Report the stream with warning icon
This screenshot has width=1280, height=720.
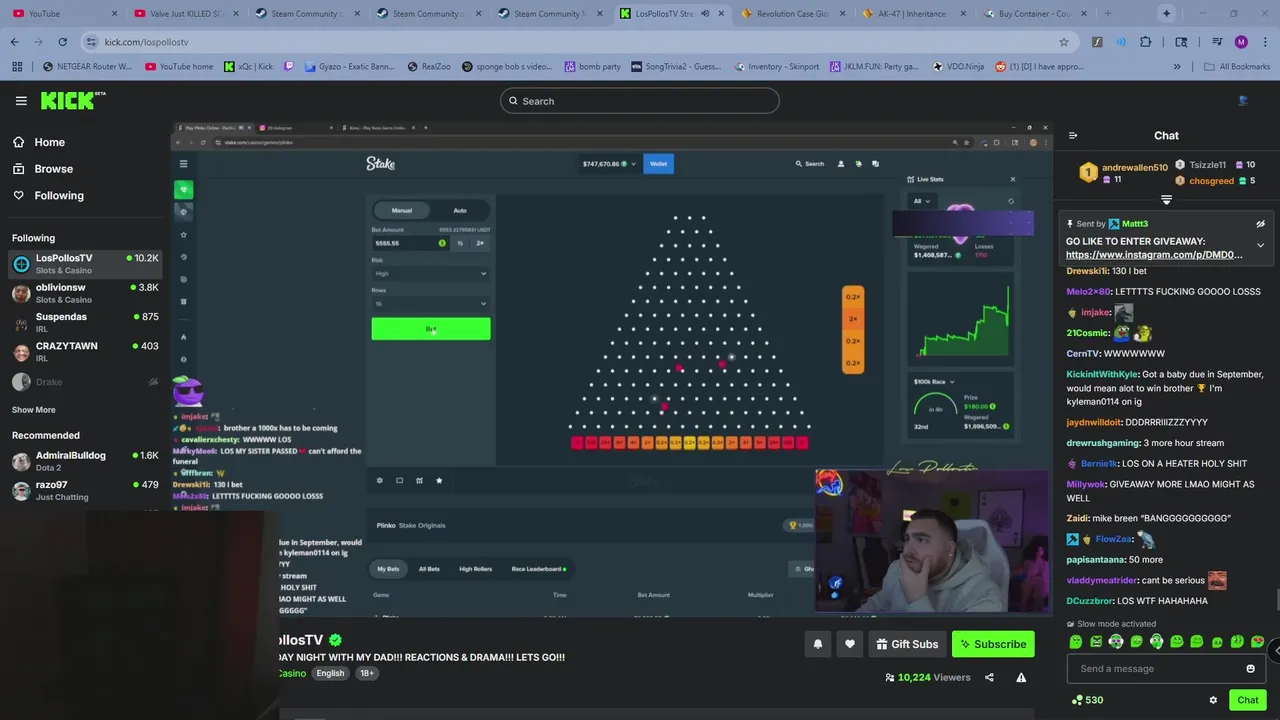pos(1021,677)
